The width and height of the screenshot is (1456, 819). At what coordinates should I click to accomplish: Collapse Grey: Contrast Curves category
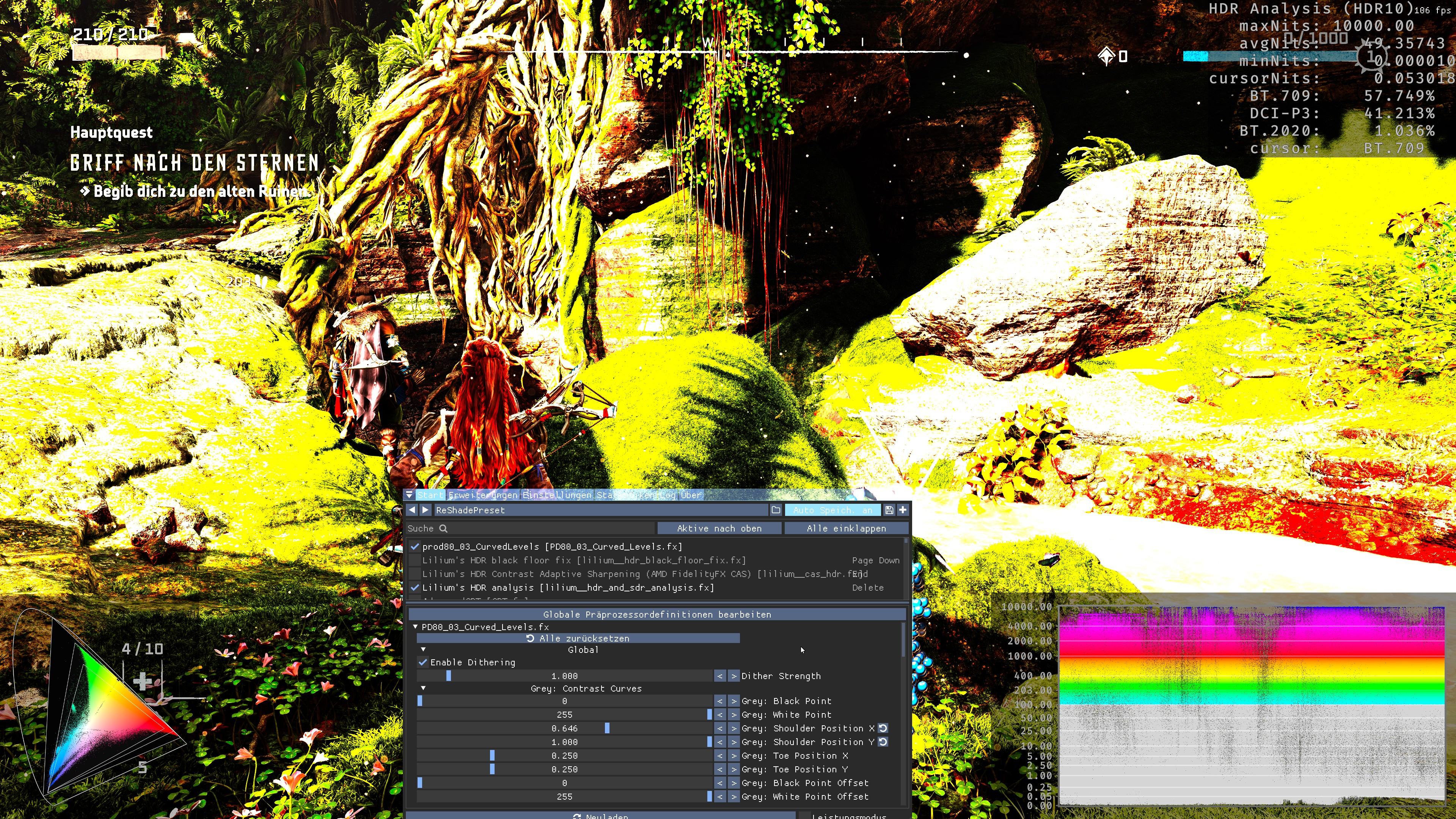(x=423, y=689)
